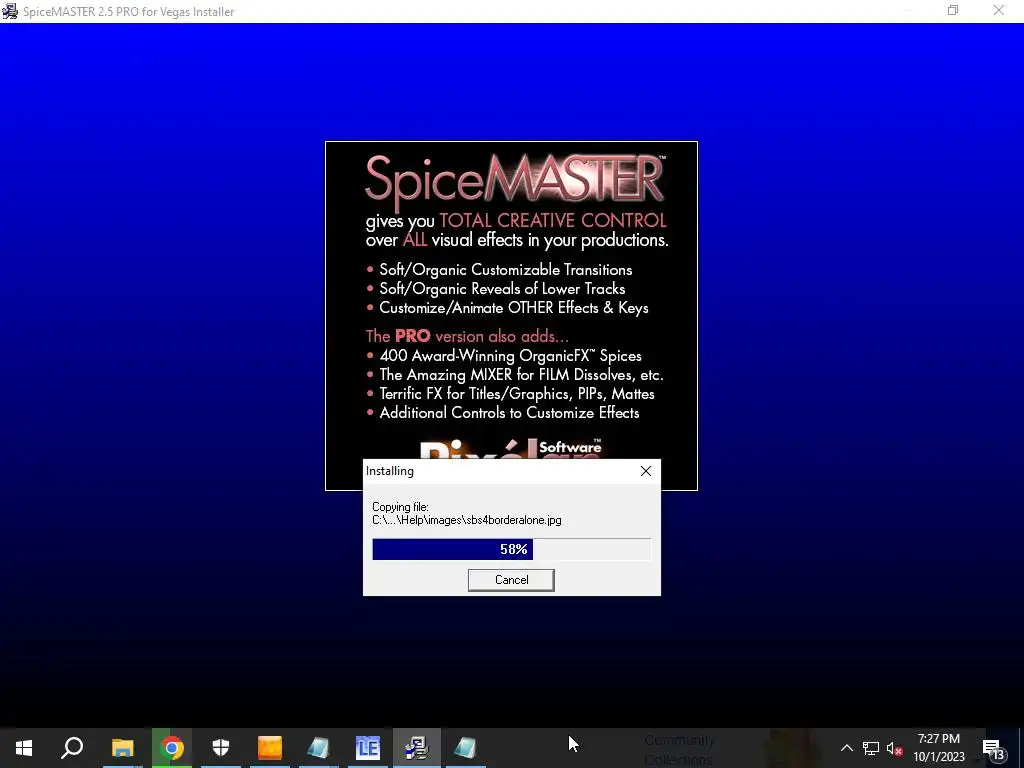Screen dimensions: 1024x768
Task: Click the copying file path text
Action: point(467,520)
